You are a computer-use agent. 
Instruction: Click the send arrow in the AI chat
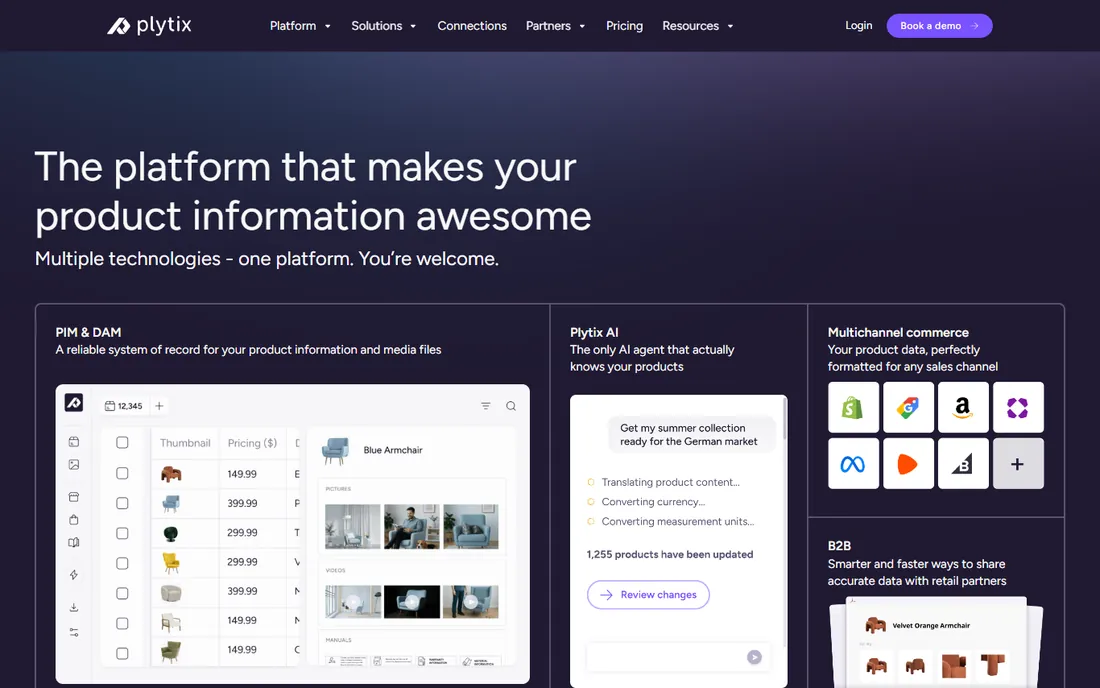[x=754, y=657]
